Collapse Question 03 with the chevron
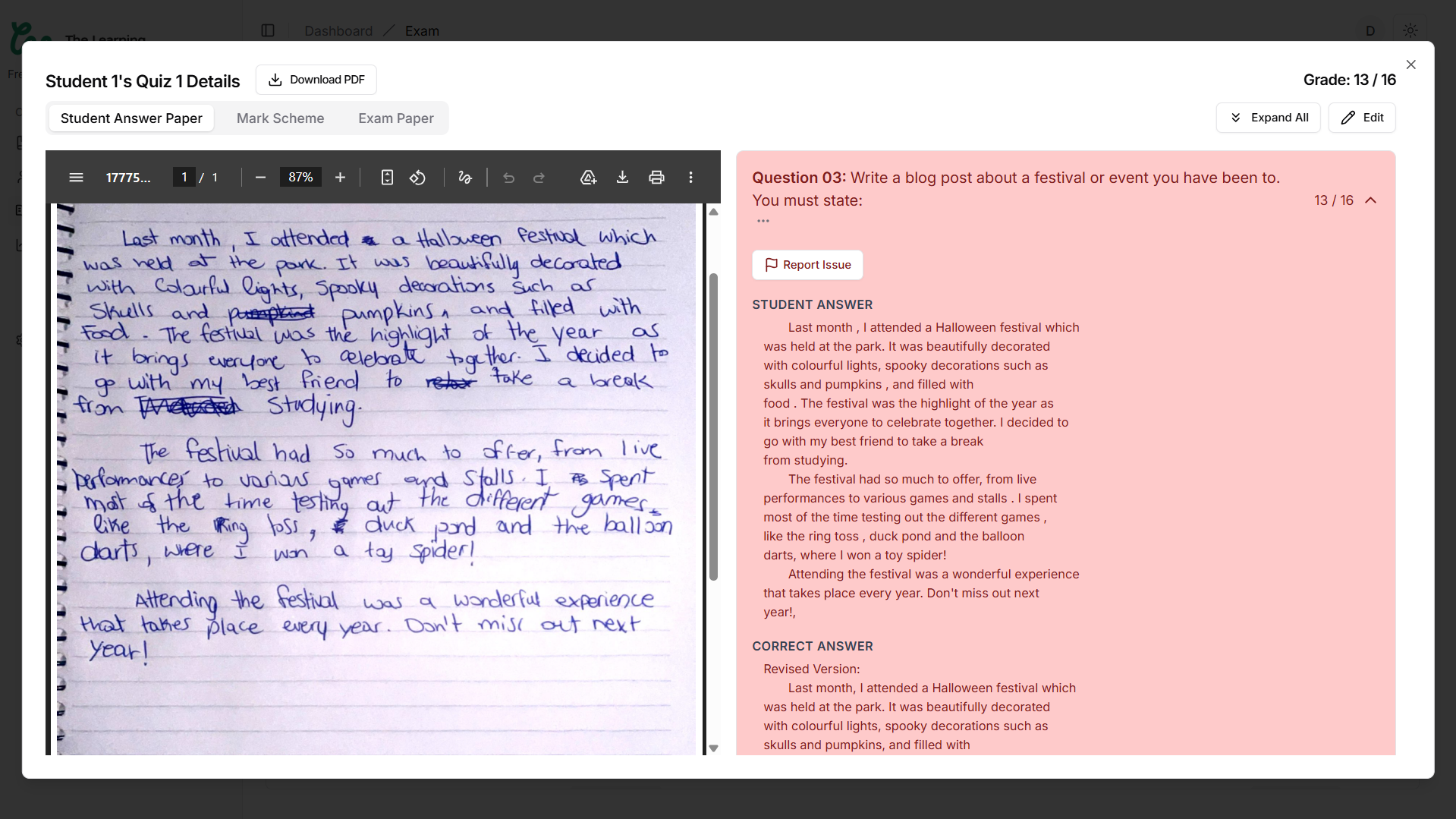Viewport: 1456px width, 819px height. click(1370, 200)
